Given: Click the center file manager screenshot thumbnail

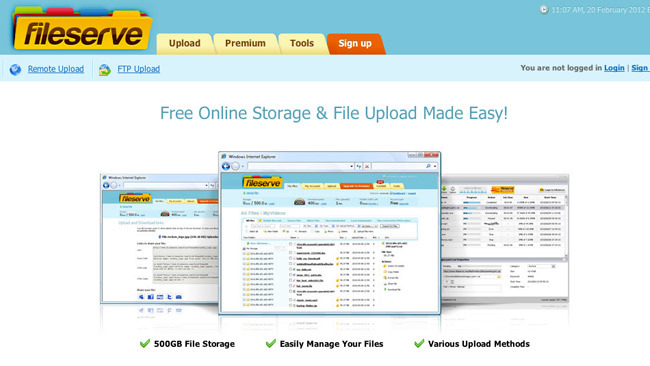Looking at the screenshot, I should pyautogui.click(x=330, y=233).
